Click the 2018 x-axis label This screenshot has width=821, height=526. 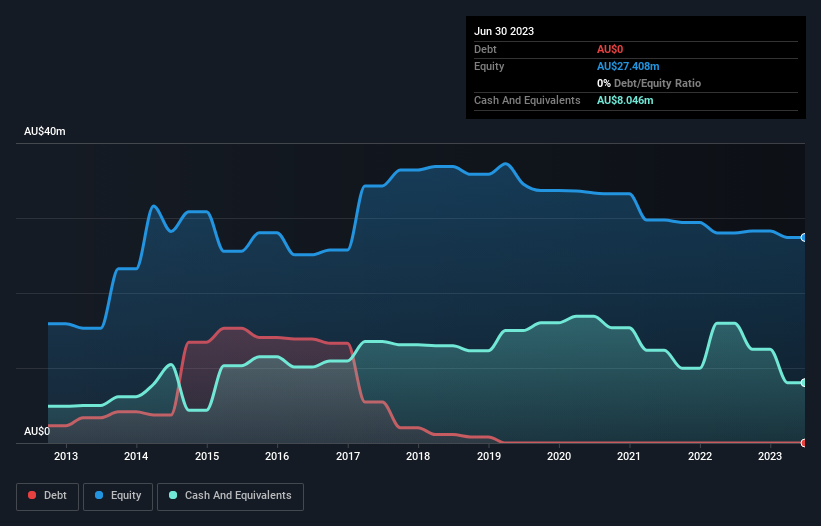coord(418,456)
